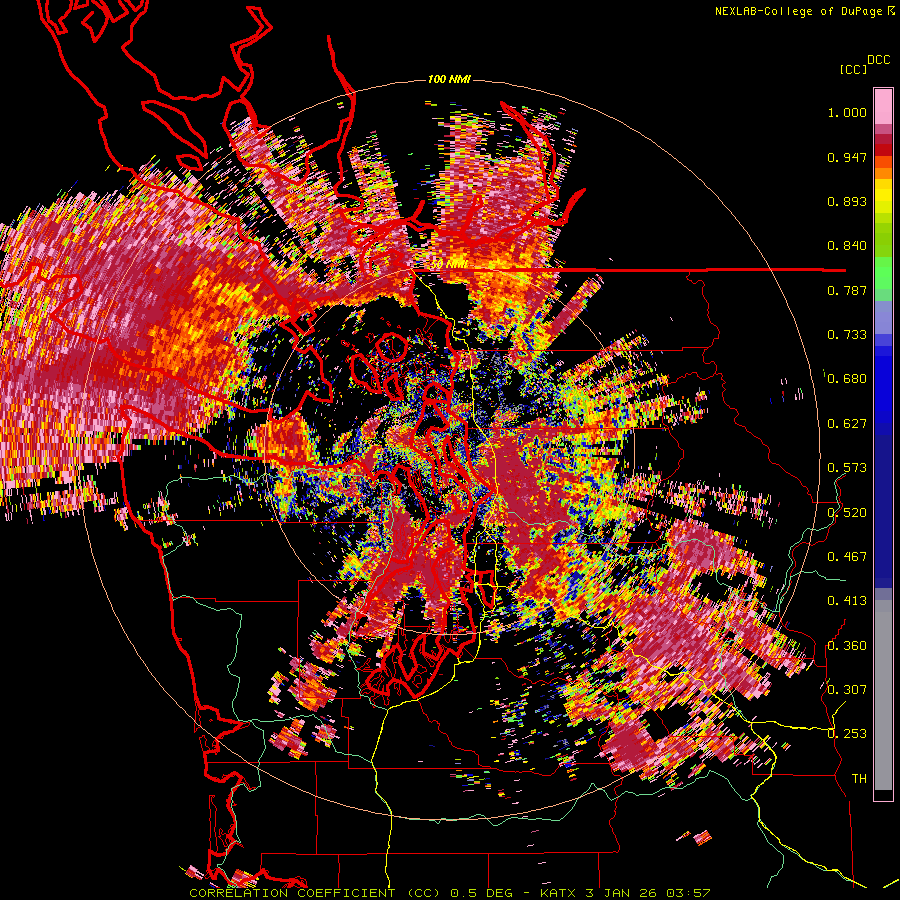Image resolution: width=900 pixels, height=900 pixels.
Task: Click the 0.893 scale value
Action: pyautogui.click(x=847, y=201)
